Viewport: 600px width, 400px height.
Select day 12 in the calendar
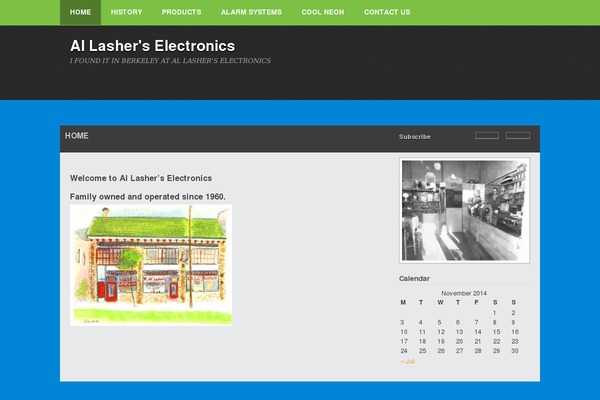441,332
